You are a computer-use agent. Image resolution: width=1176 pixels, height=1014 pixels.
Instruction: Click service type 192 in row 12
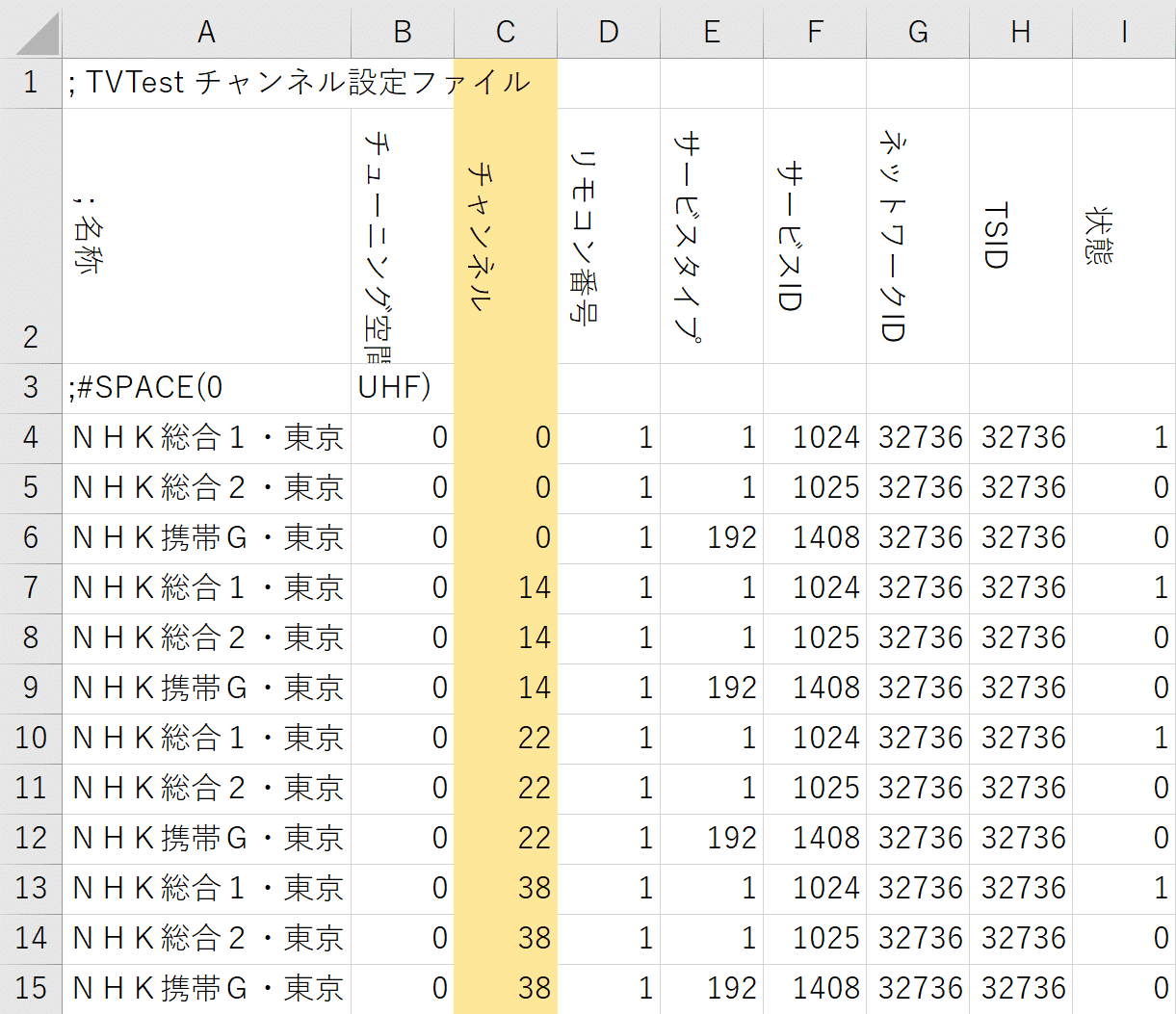click(712, 838)
